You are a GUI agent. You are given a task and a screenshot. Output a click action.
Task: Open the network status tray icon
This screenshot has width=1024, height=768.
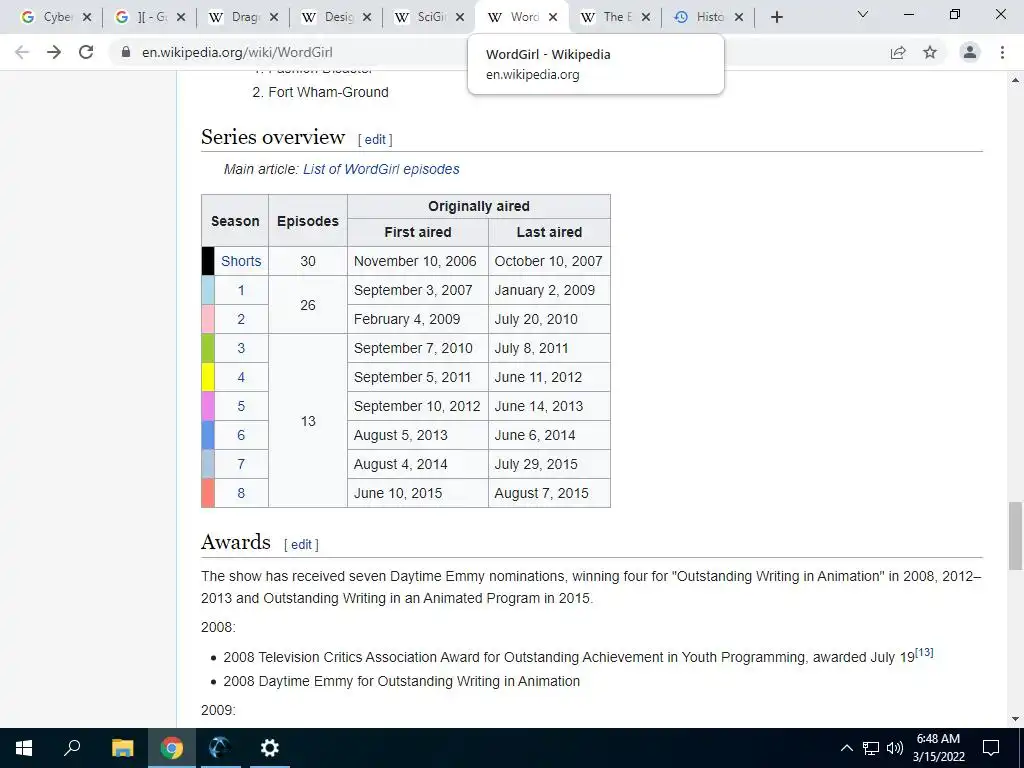coord(871,748)
